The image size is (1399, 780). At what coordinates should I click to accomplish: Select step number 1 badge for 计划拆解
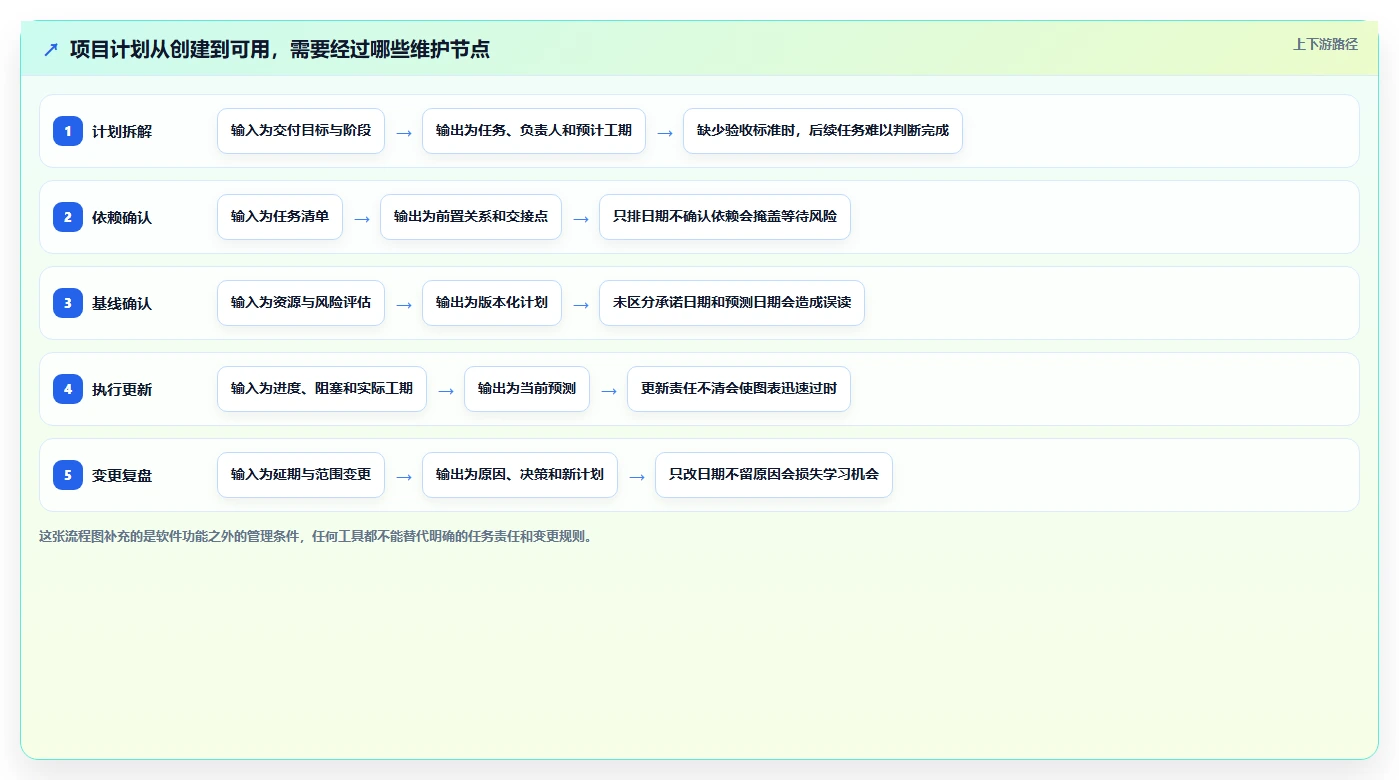[68, 131]
